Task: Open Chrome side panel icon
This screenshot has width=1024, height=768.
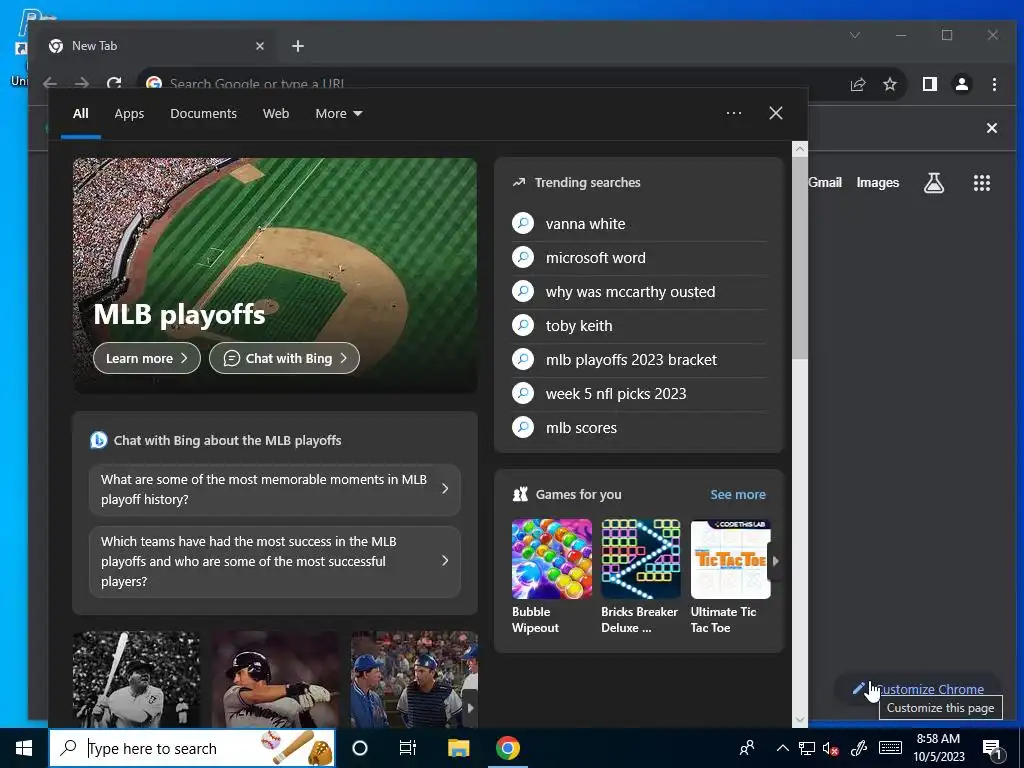Action: click(x=930, y=84)
